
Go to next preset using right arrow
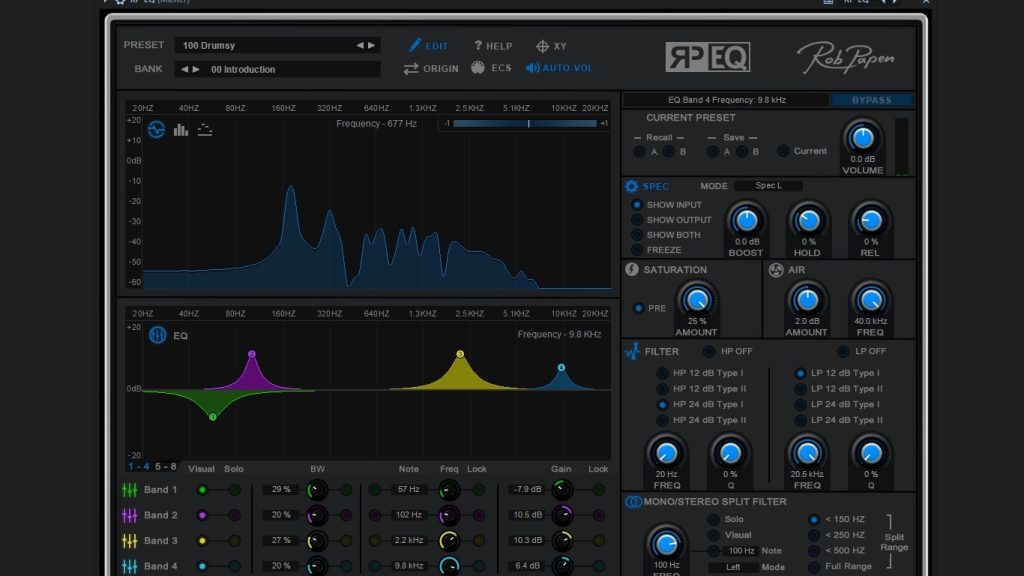[372, 46]
